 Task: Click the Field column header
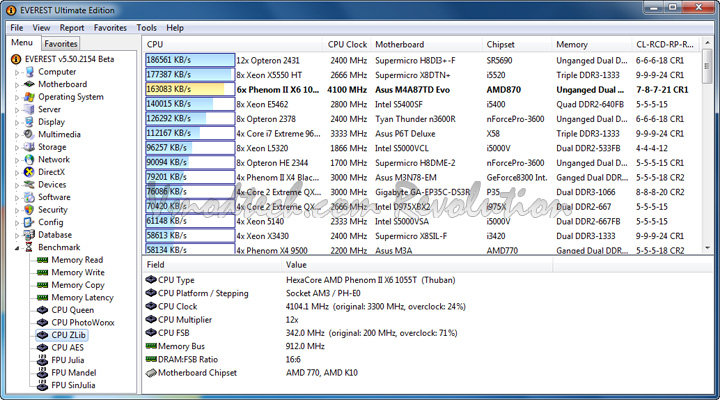212,265
